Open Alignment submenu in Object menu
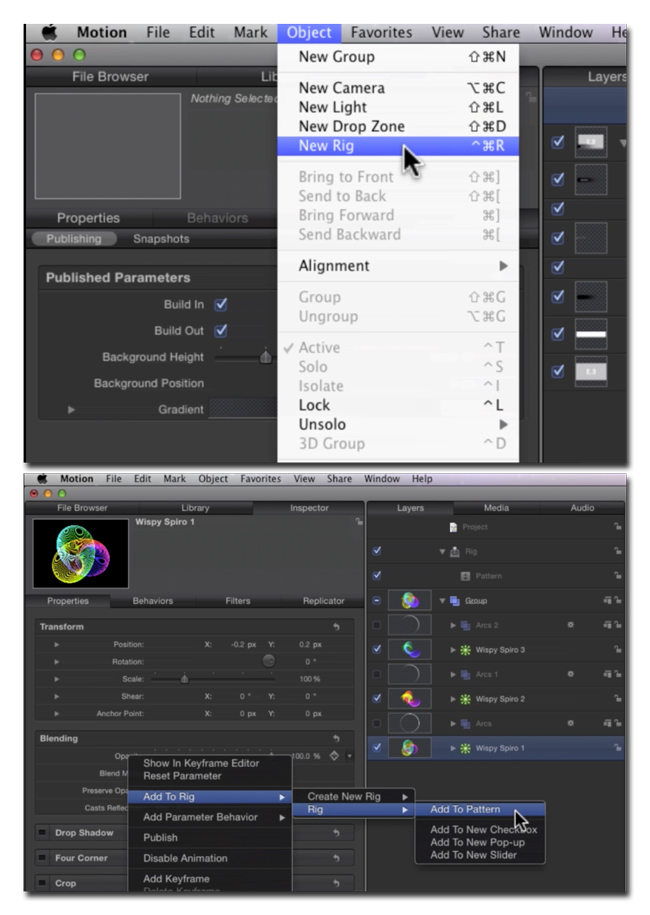The height and width of the screenshot is (915, 650). click(x=398, y=266)
